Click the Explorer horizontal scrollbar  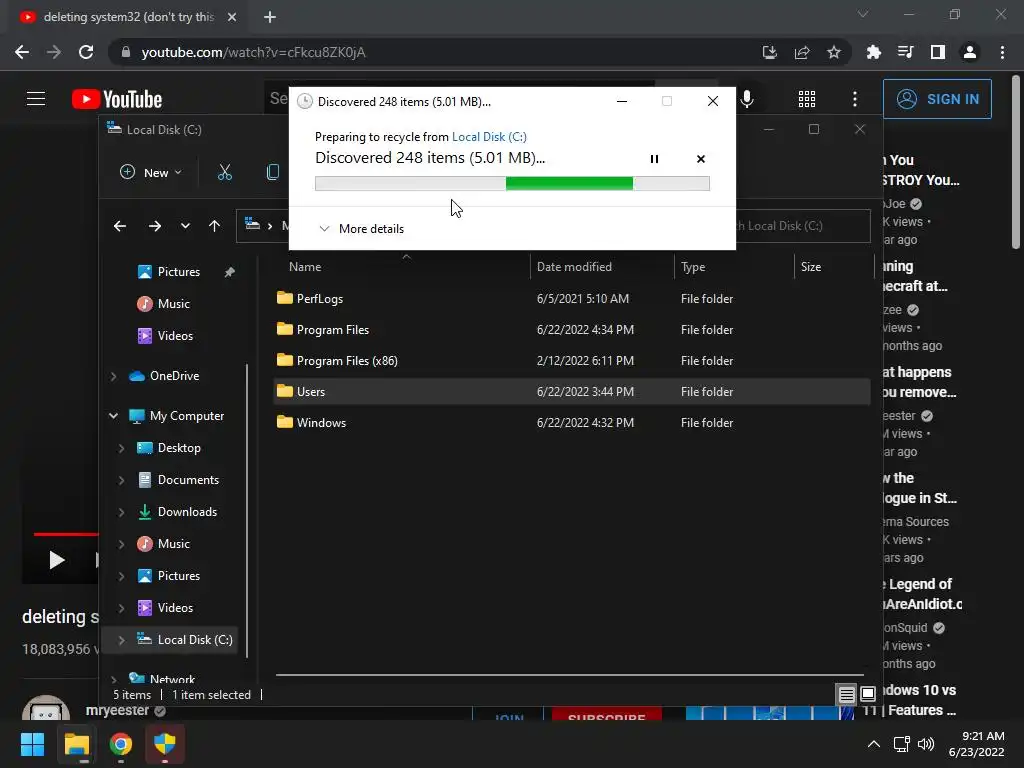point(569,675)
